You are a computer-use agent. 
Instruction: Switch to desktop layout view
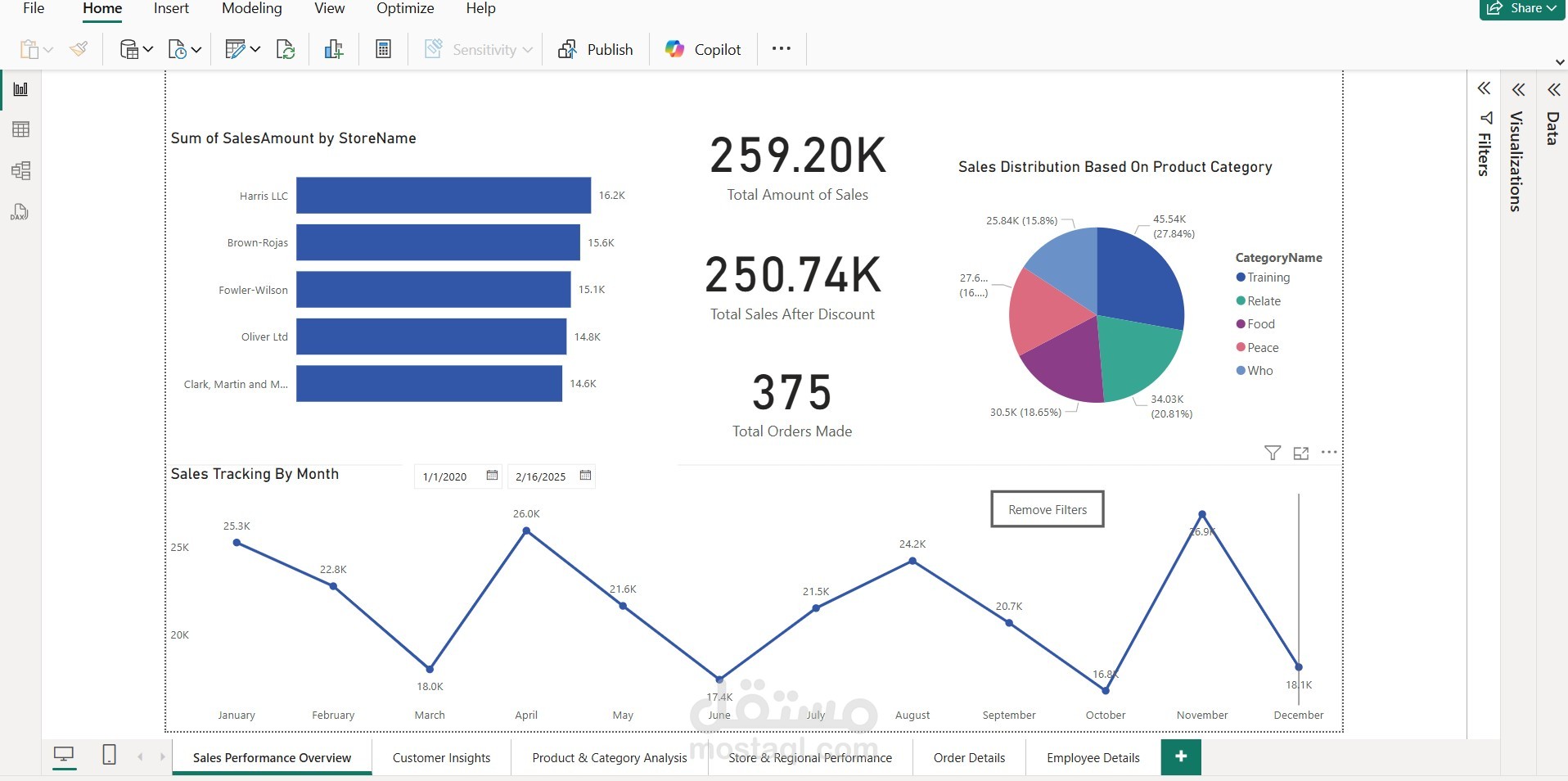coord(64,755)
